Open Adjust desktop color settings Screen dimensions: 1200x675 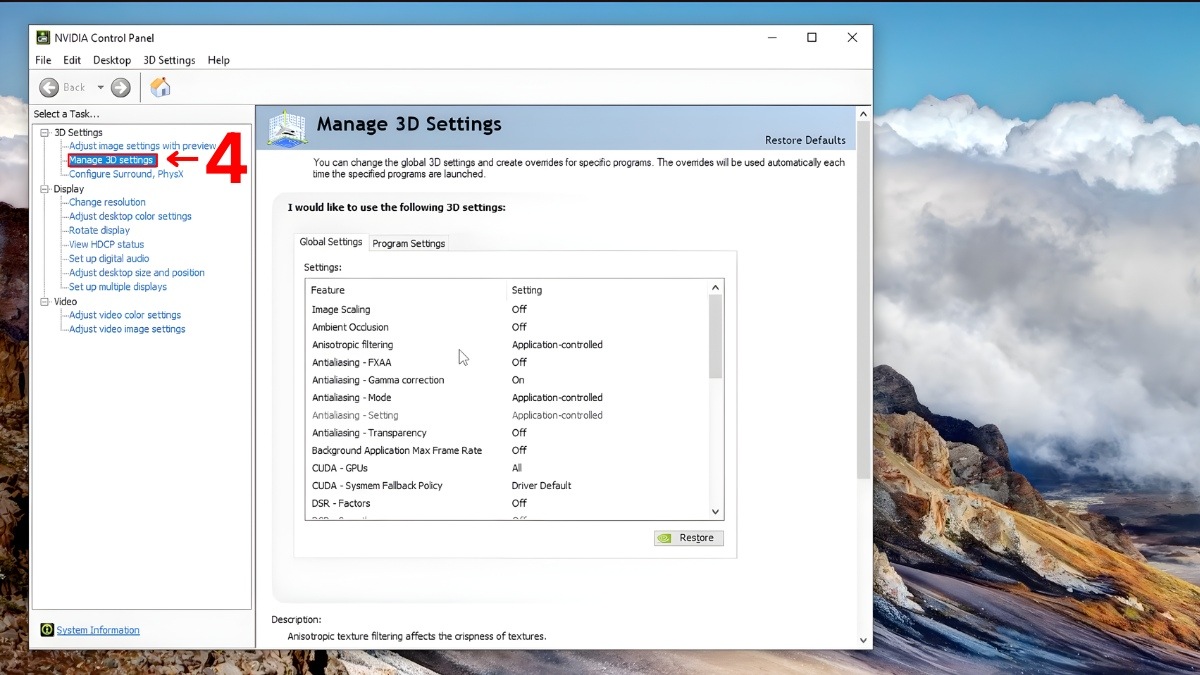pos(130,216)
